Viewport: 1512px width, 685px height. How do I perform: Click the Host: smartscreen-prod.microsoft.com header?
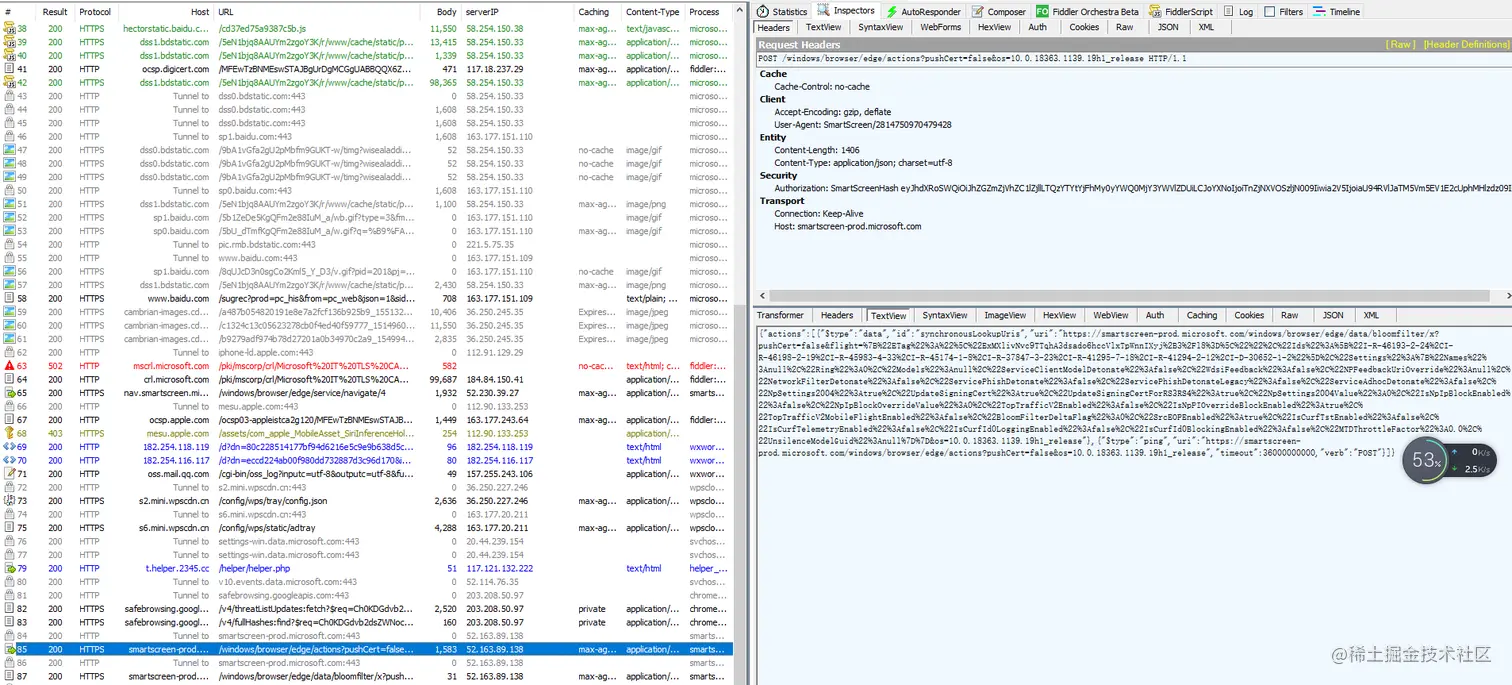click(x=848, y=226)
